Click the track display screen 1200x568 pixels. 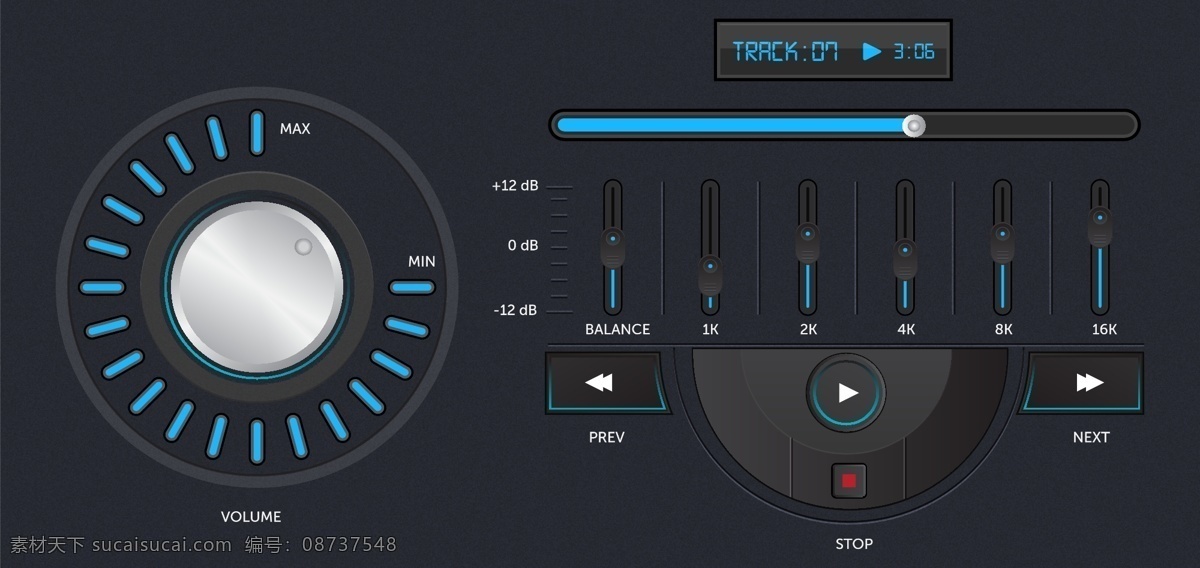click(x=833, y=50)
